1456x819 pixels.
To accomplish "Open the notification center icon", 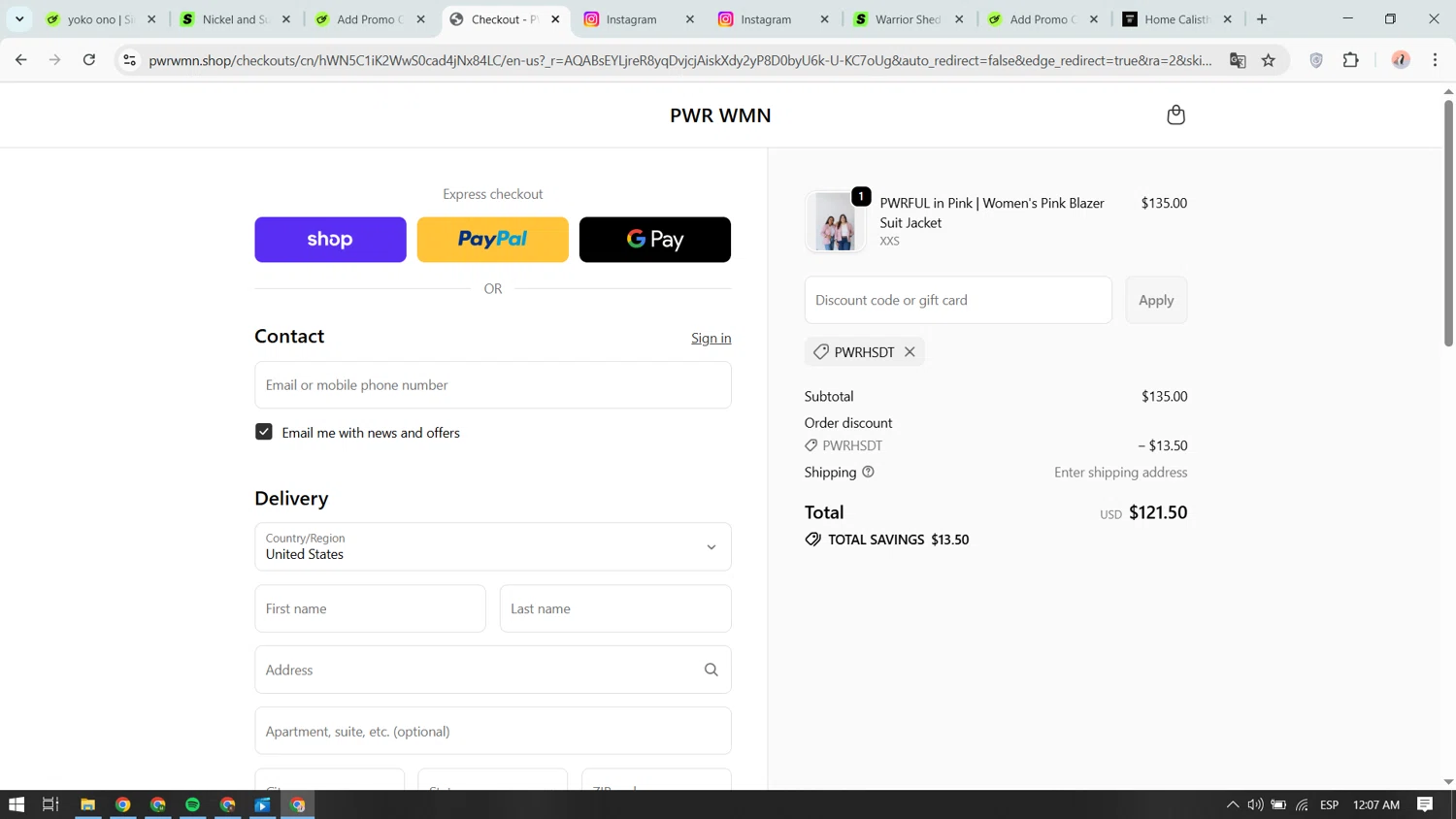I will 1425,804.
